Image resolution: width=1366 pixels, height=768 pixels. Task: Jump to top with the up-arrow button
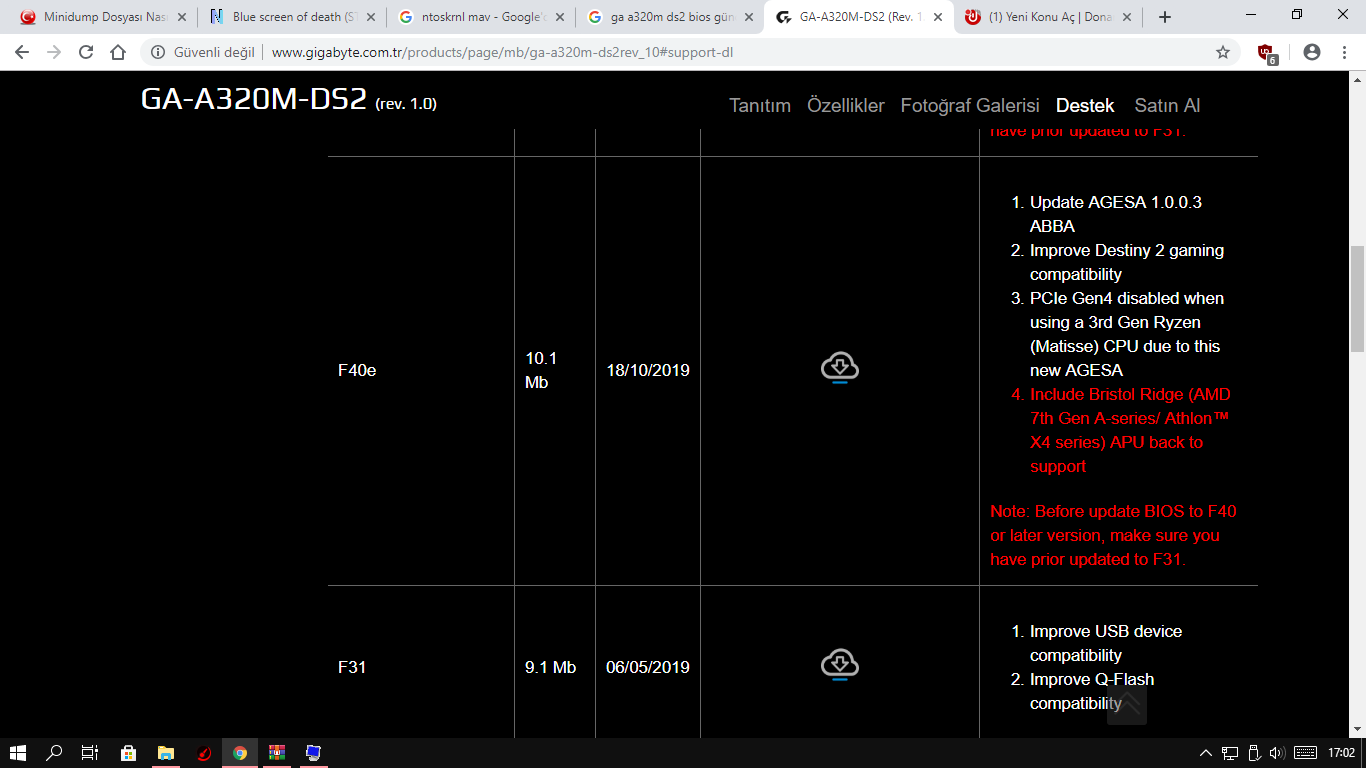coord(1126,704)
